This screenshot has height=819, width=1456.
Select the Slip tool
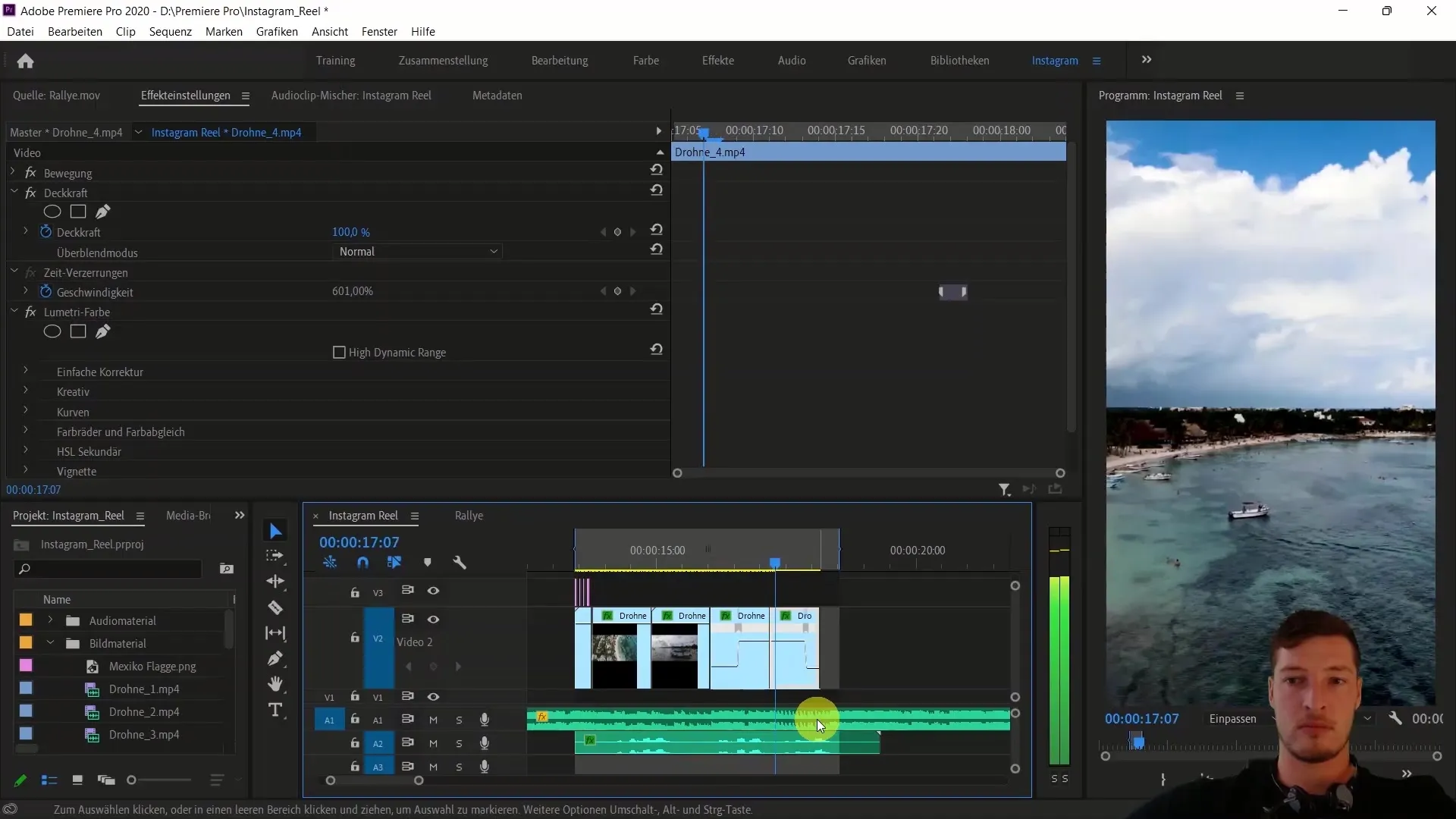point(275,633)
